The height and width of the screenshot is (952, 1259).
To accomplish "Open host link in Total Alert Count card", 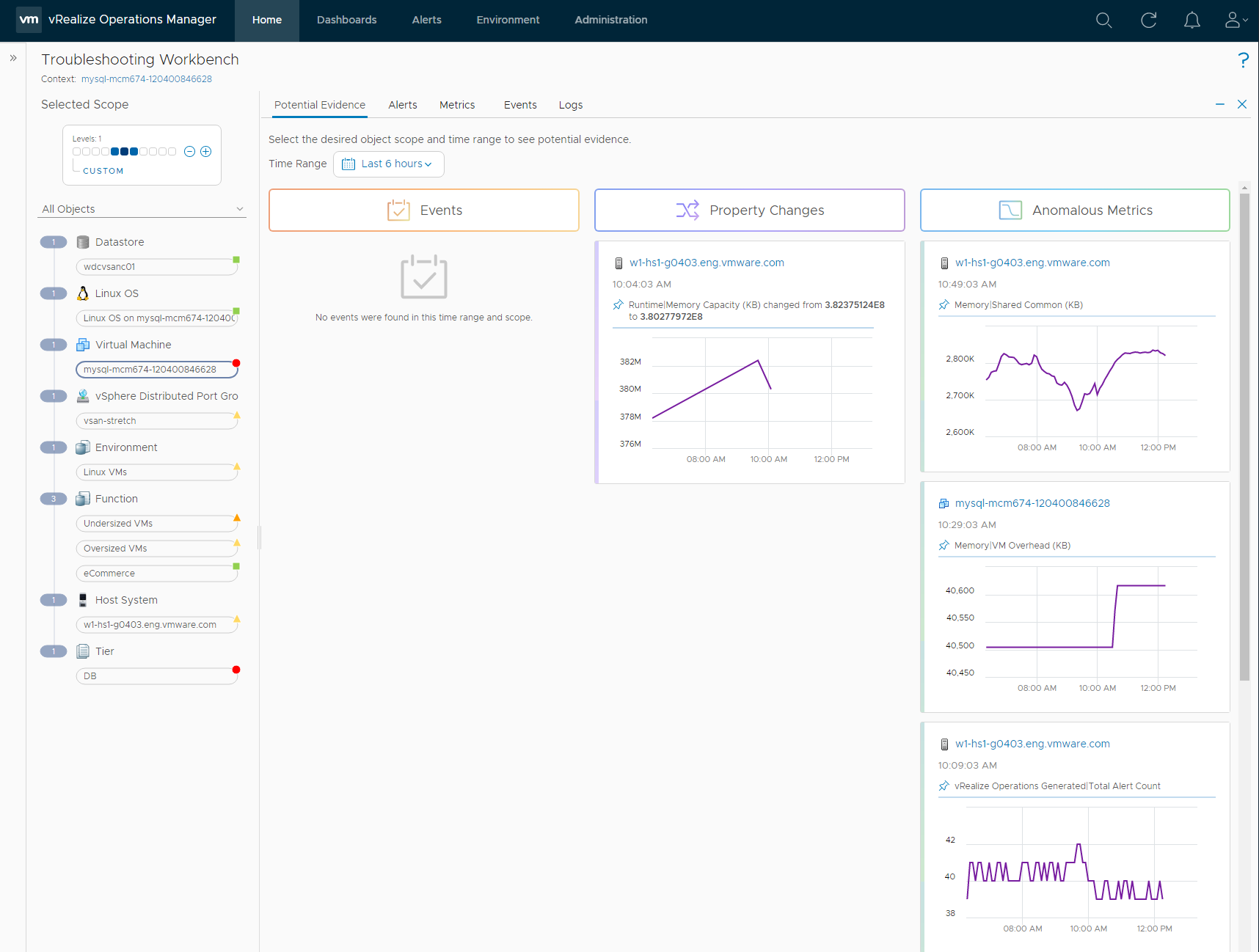I will click(1032, 744).
